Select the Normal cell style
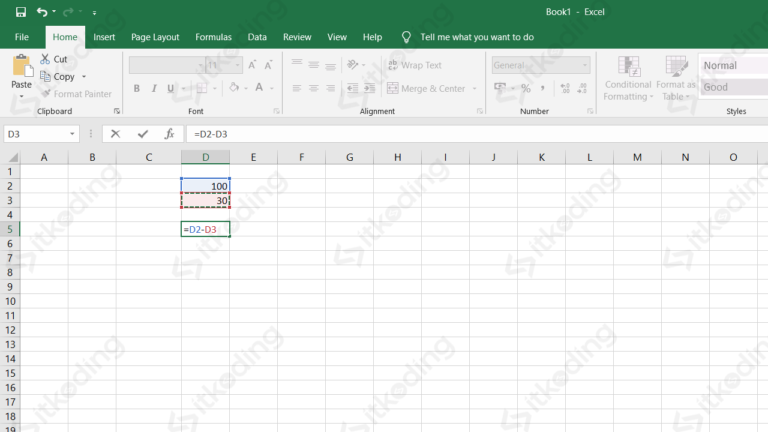This screenshot has width=768, height=432. [733, 66]
